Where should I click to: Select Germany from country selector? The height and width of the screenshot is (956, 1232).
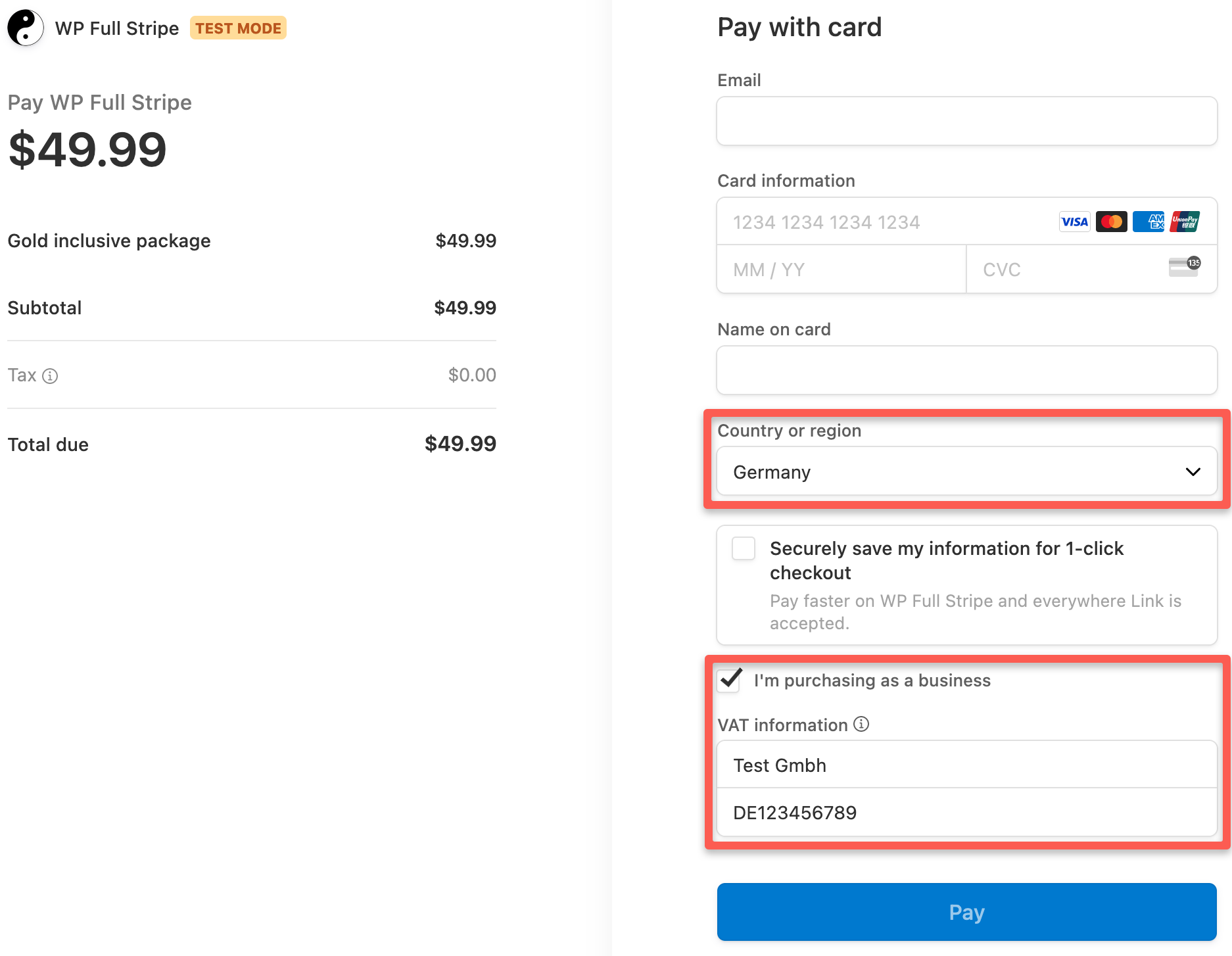(966, 471)
